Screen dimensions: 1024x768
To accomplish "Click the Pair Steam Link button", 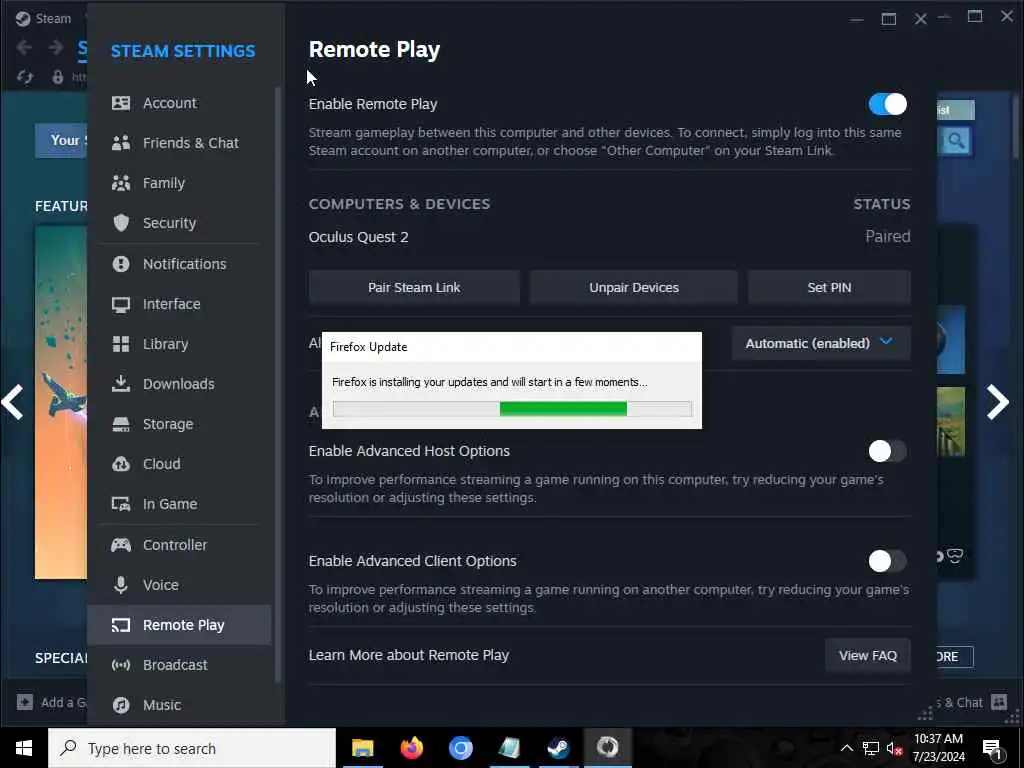I will click(414, 288).
